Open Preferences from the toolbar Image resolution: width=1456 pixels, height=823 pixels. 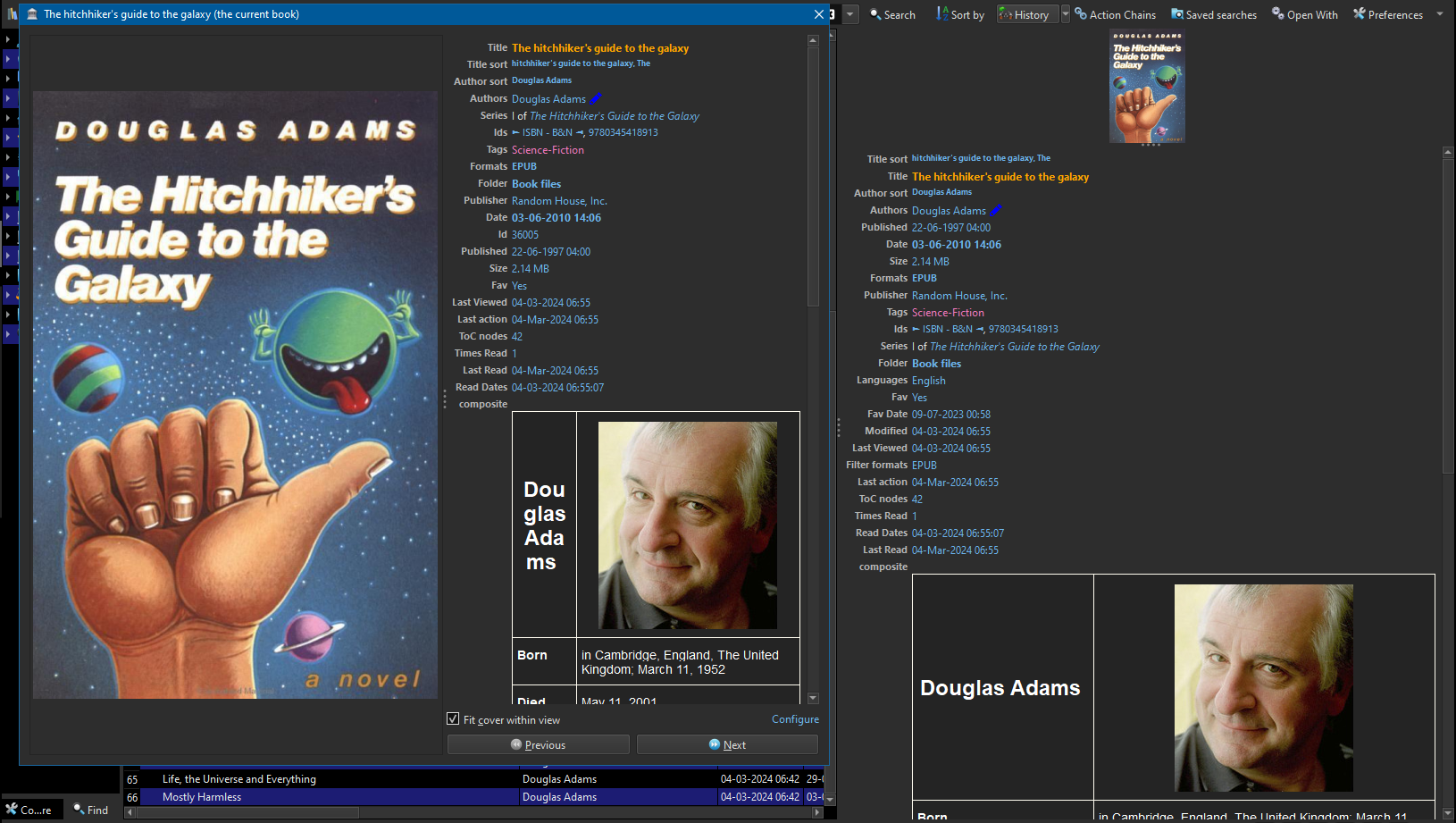1387,14
